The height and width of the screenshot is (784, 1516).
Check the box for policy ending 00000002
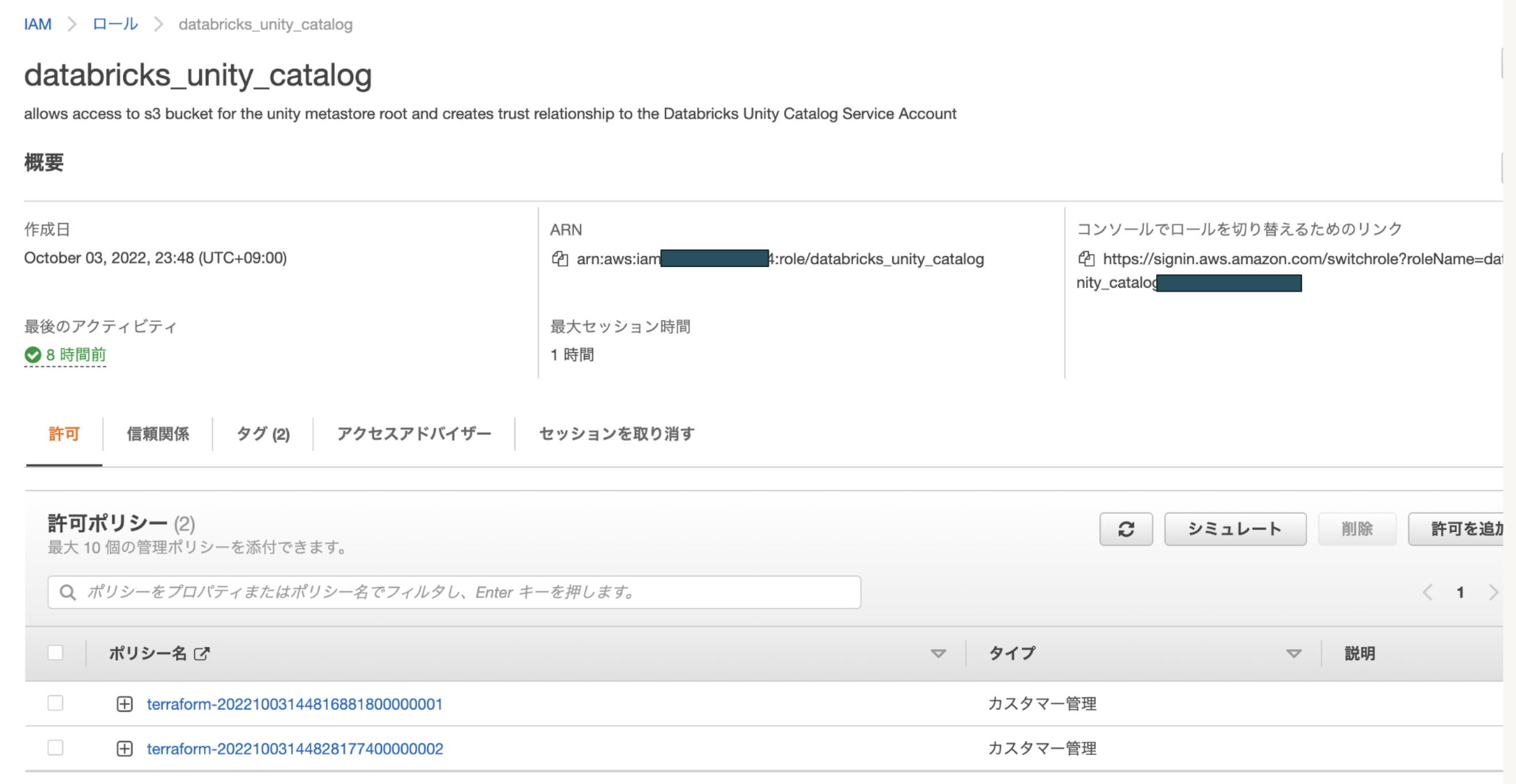(x=55, y=748)
